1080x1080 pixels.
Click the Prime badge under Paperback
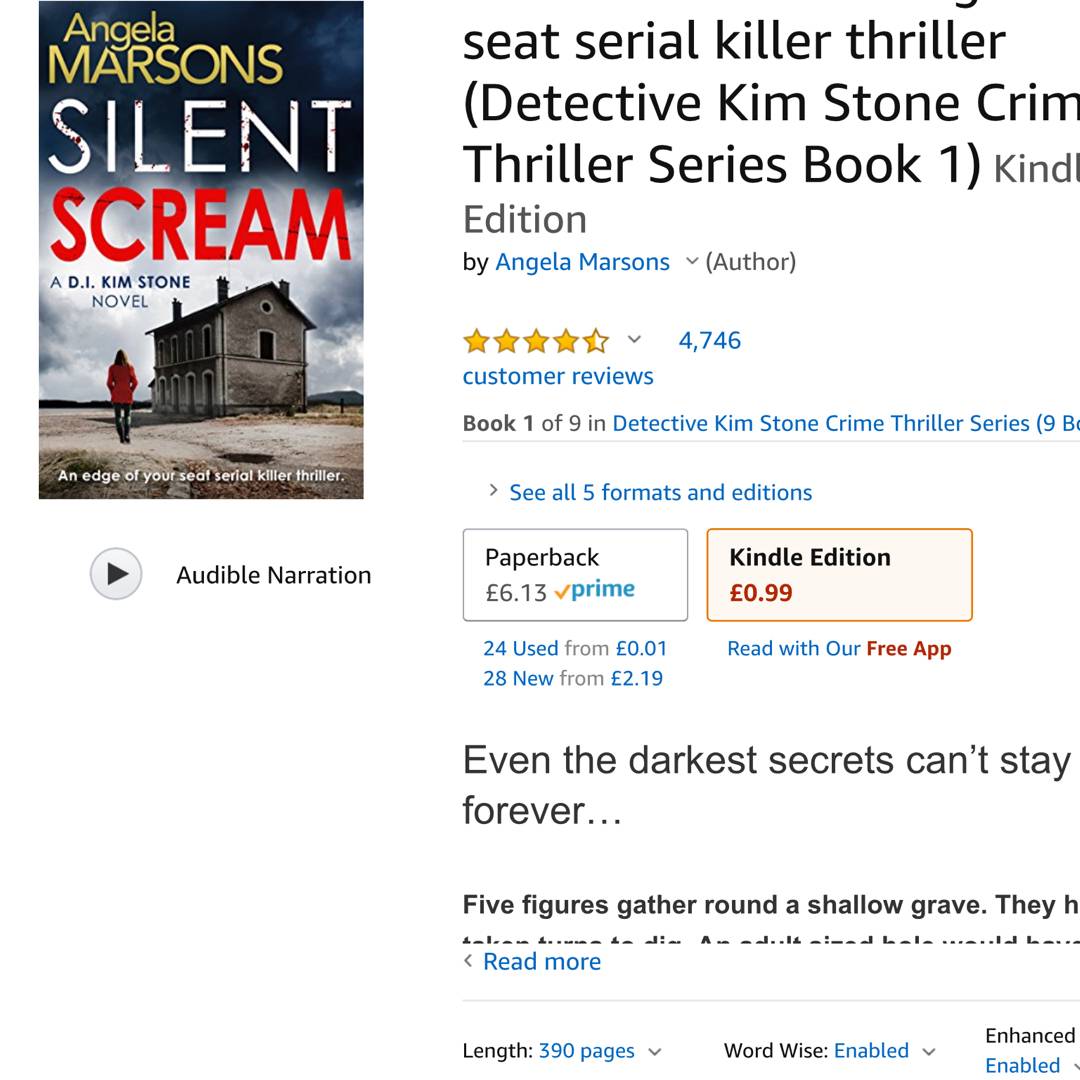pos(595,590)
